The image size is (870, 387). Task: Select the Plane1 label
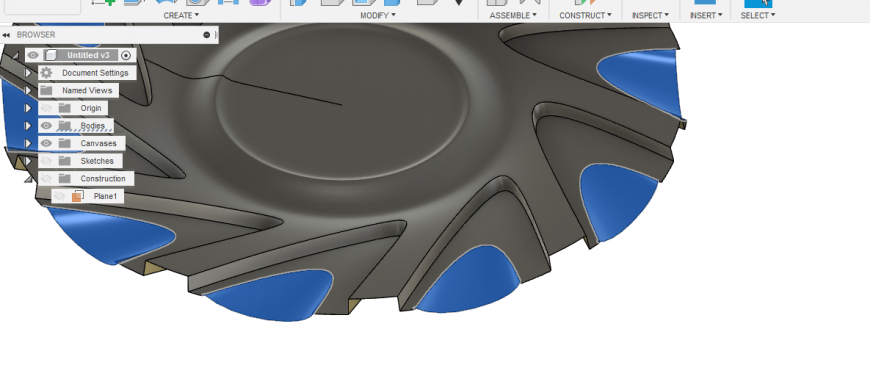point(105,196)
